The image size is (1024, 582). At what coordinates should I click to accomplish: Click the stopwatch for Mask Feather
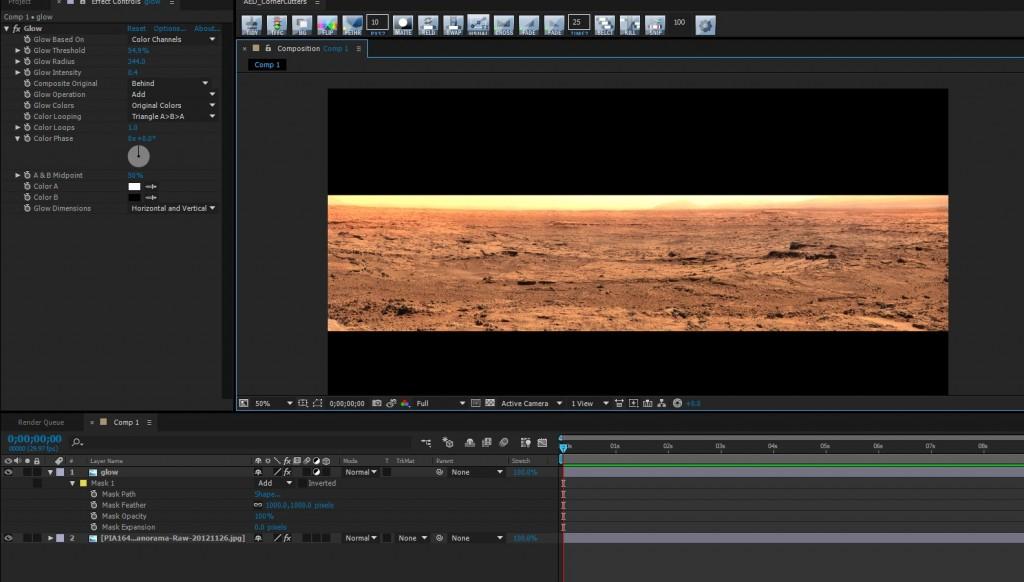coord(94,505)
